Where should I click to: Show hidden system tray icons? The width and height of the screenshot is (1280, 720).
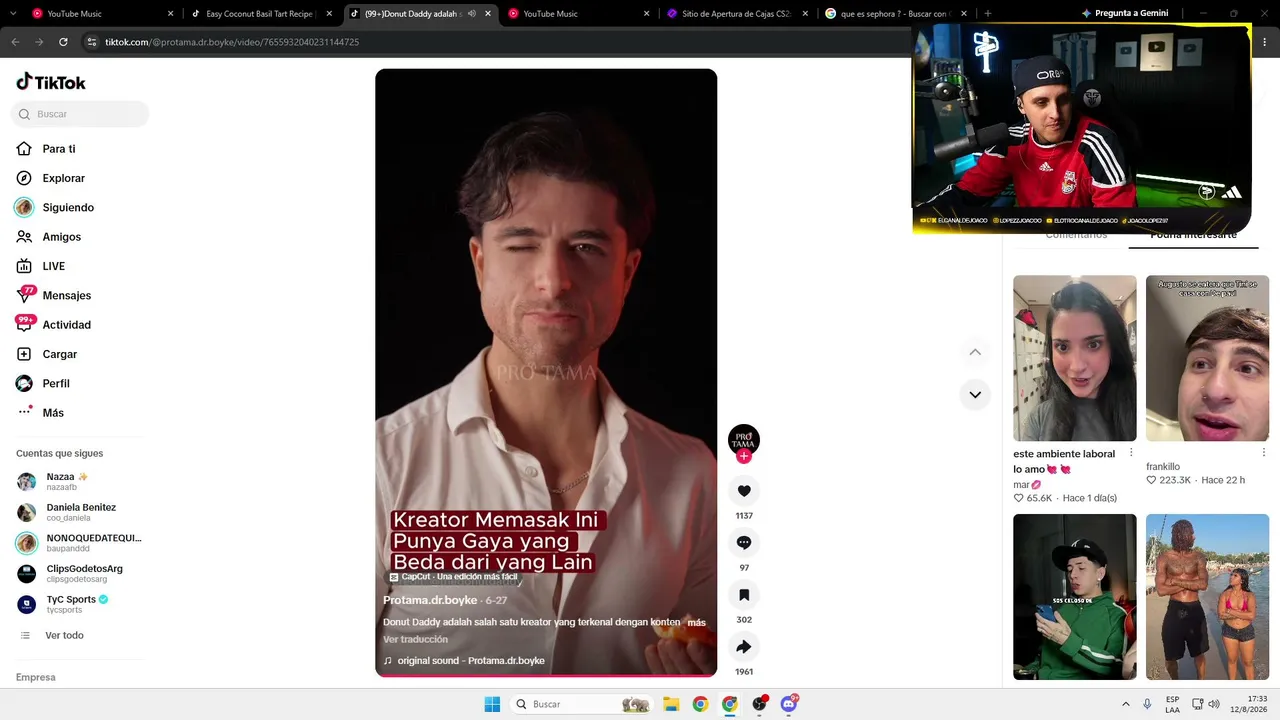(1125, 704)
